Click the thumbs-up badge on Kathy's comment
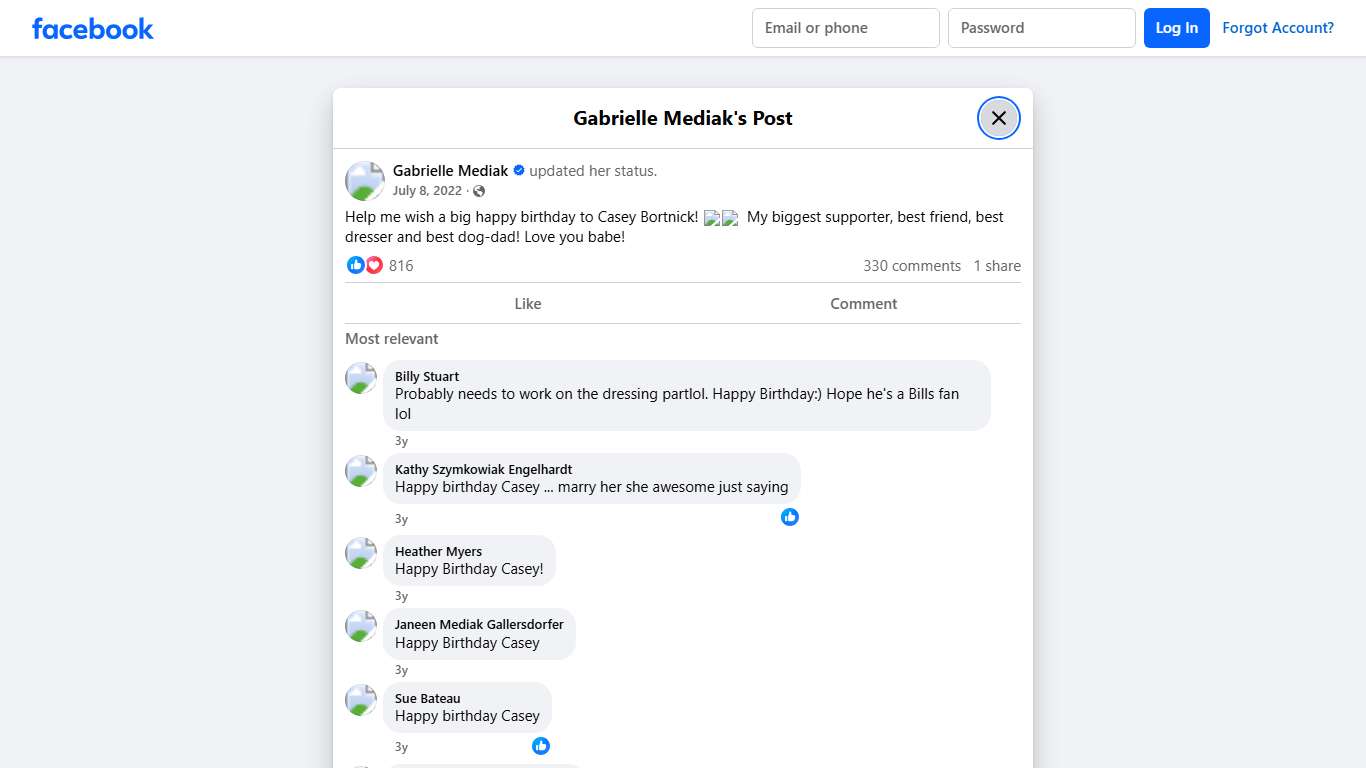Image resolution: width=1366 pixels, height=768 pixels. tap(789, 517)
